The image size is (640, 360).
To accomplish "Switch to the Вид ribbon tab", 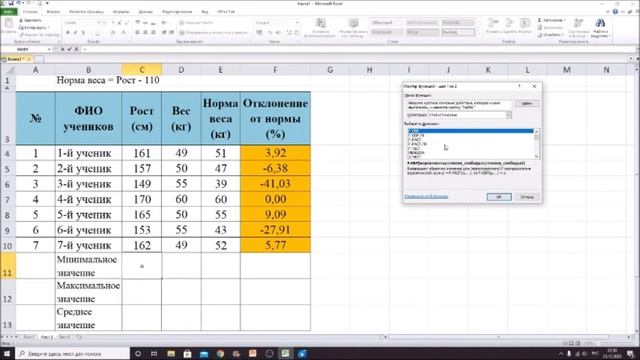I will 205,12.
